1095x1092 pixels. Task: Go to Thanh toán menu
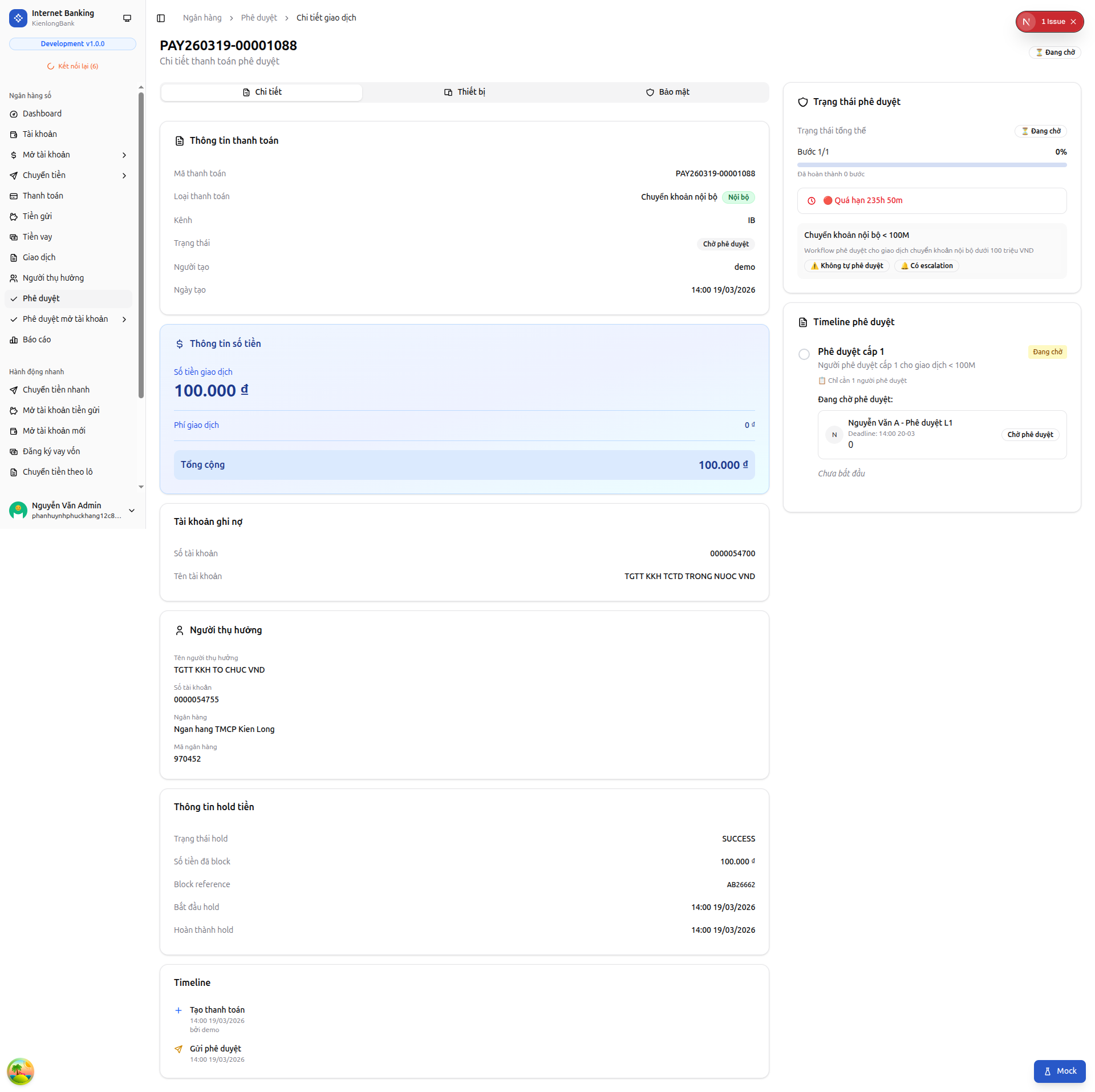click(x=68, y=196)
